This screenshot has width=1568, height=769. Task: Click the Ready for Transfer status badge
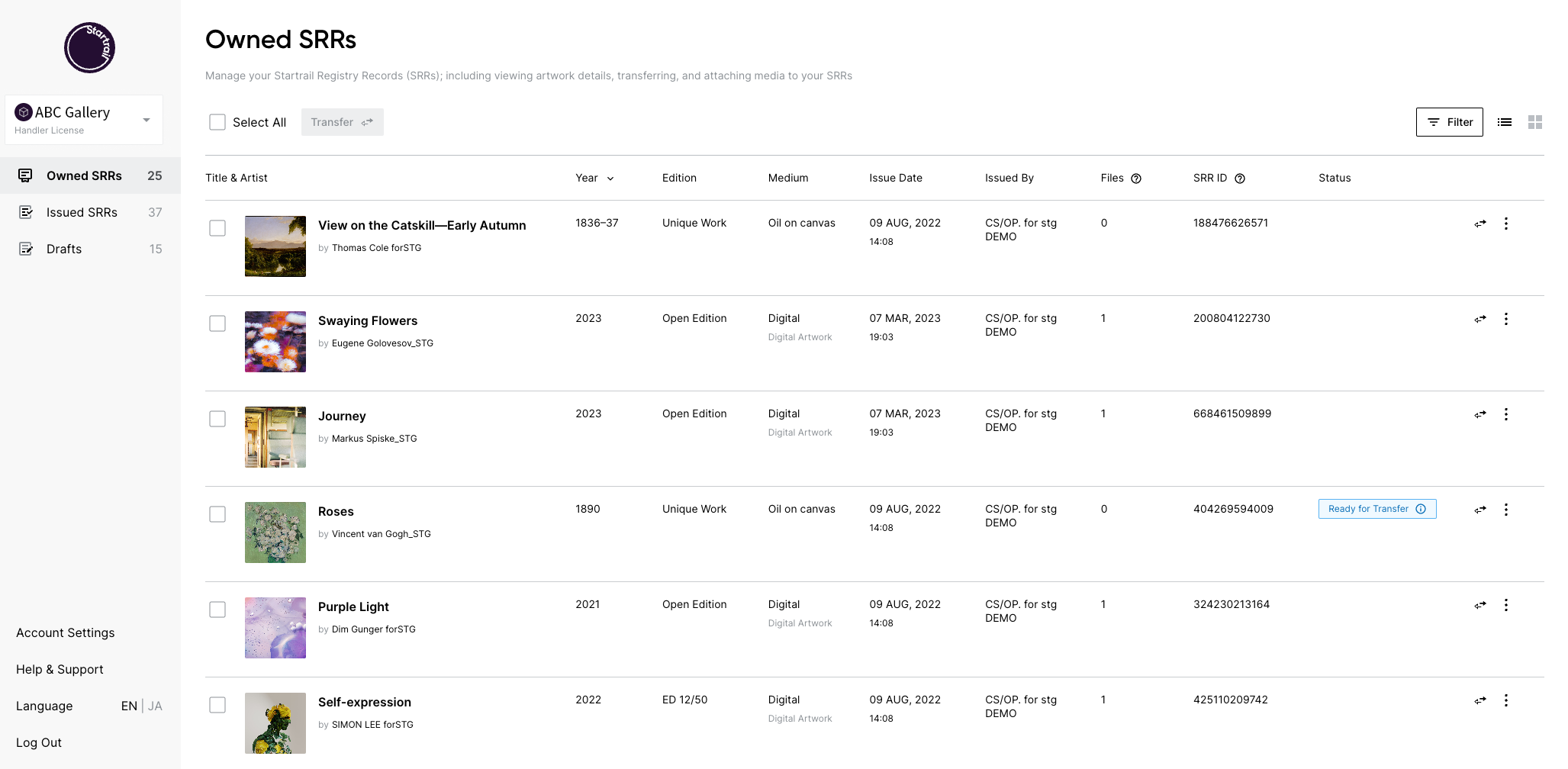point(1377,509)
